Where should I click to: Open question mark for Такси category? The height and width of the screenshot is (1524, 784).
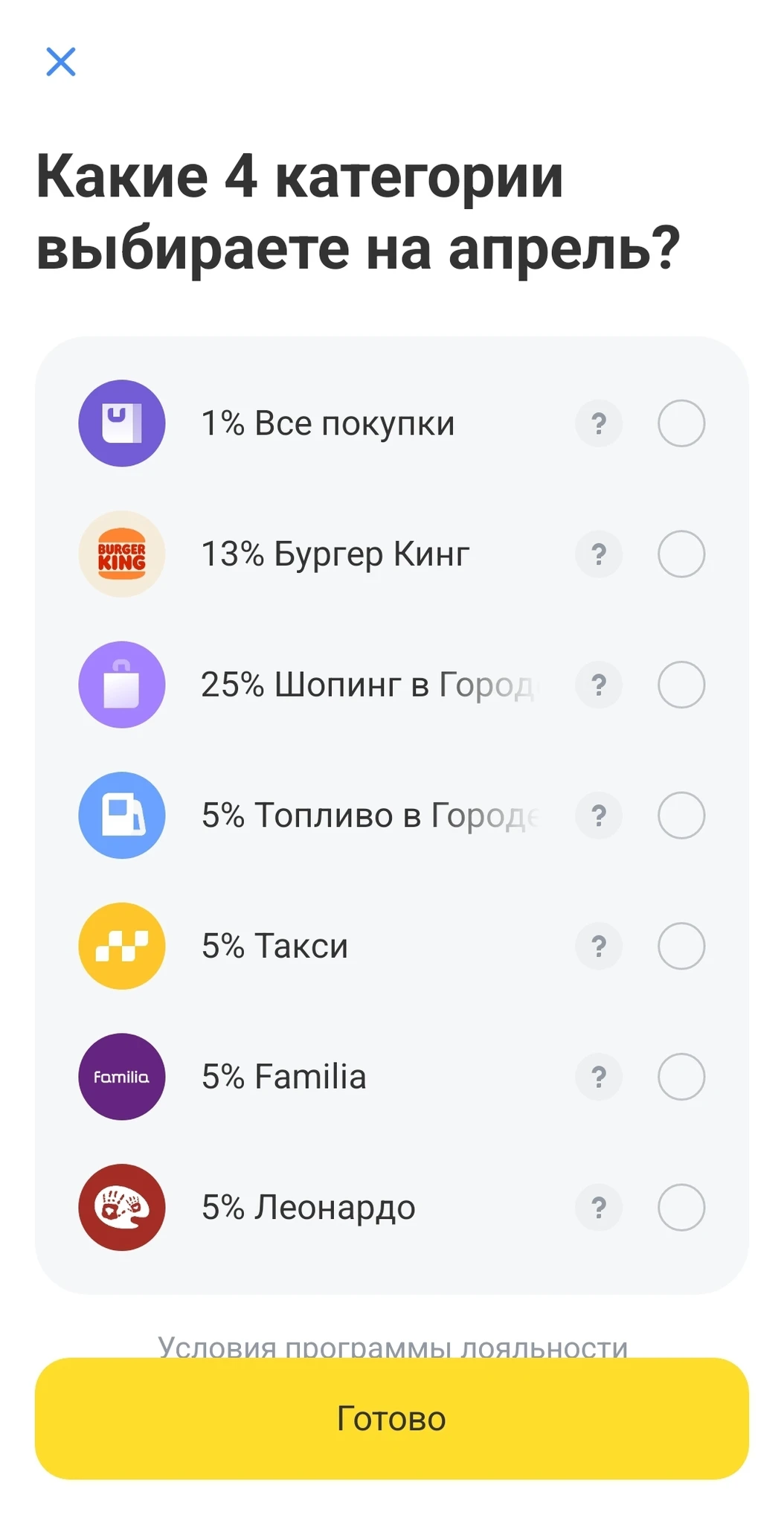tap(599, 946)
